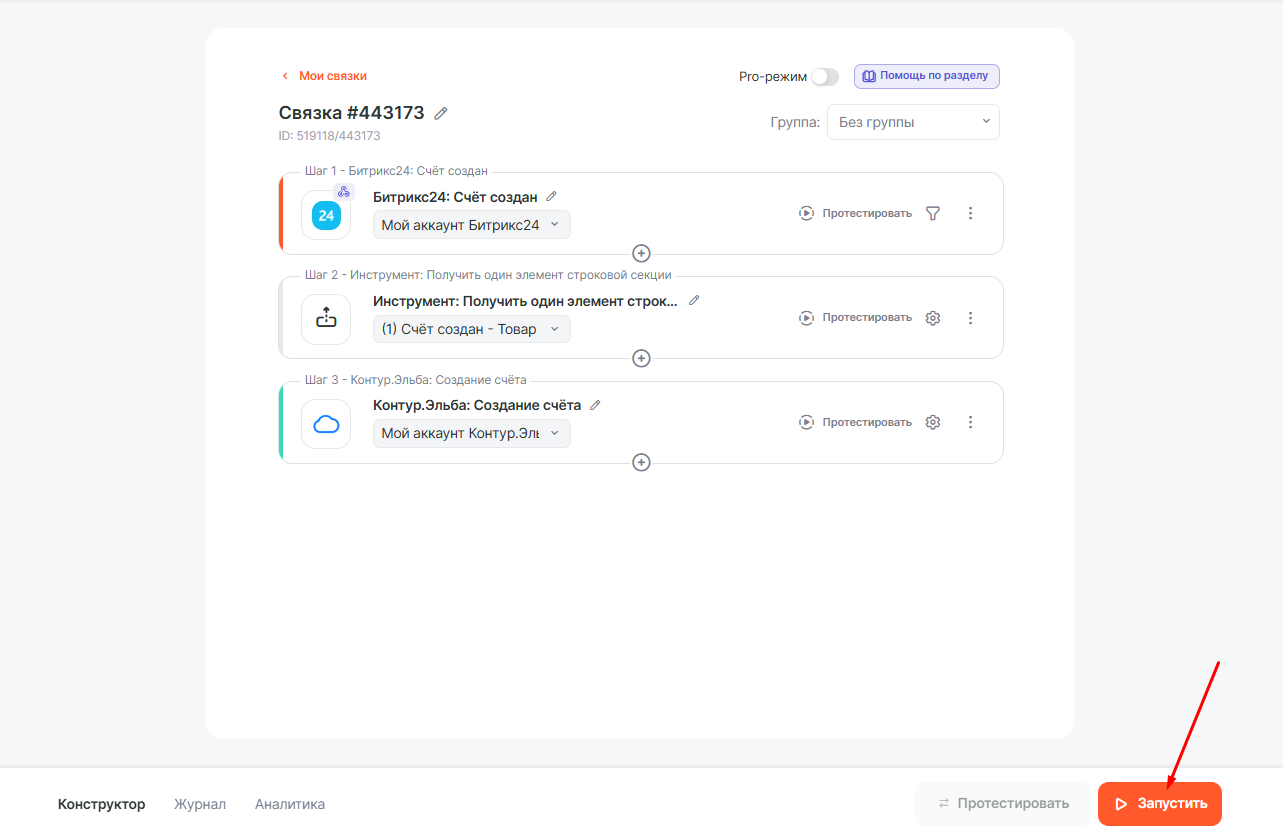Open settings gear for Инструмент step
The image size is (1283, 834).
tap(933, 318)
